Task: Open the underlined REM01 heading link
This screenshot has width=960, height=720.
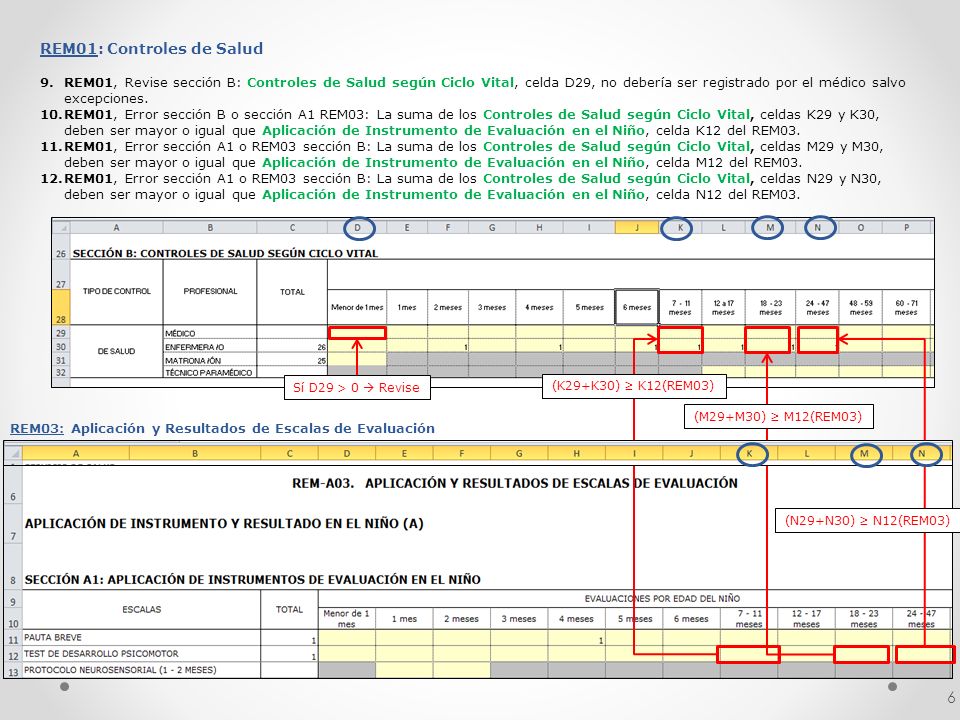Action: 69,49
